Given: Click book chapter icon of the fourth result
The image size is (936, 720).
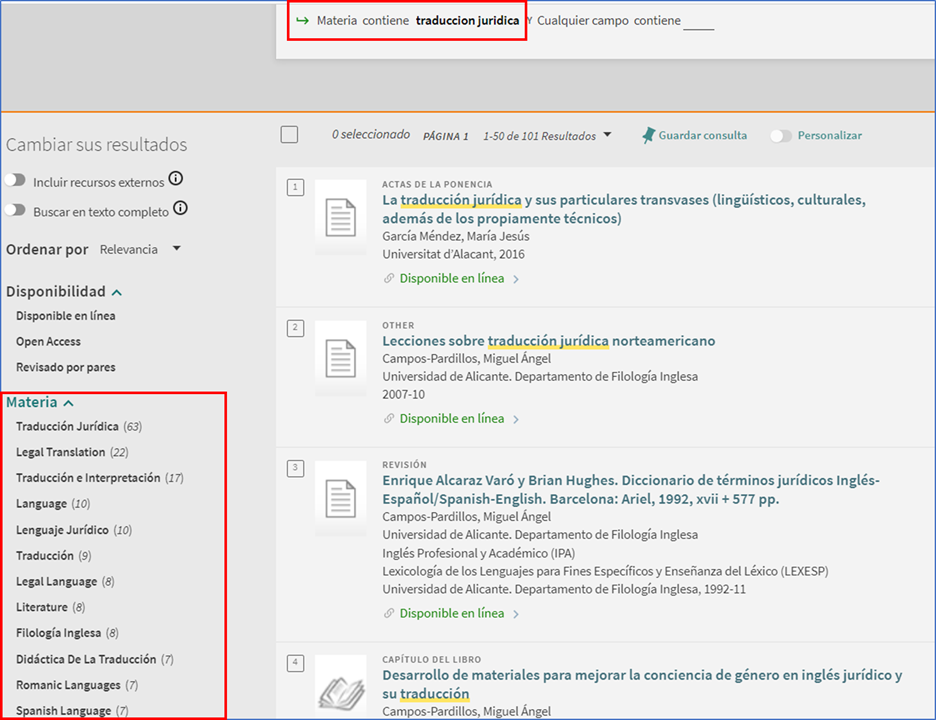Looking at the screenshot, I should 341,686.
